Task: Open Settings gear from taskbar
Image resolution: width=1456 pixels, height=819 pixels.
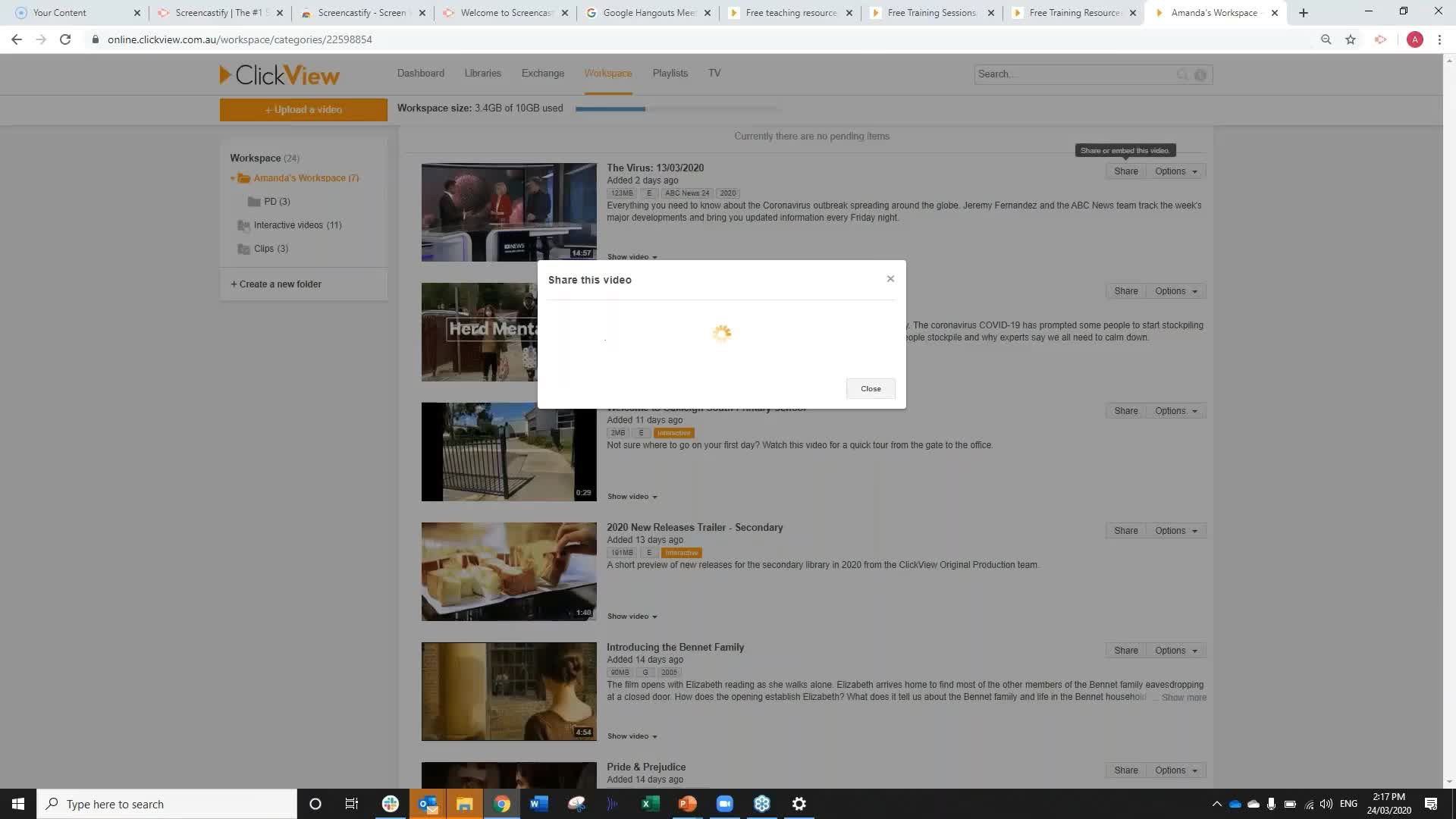Action: [x=799, y=804]
